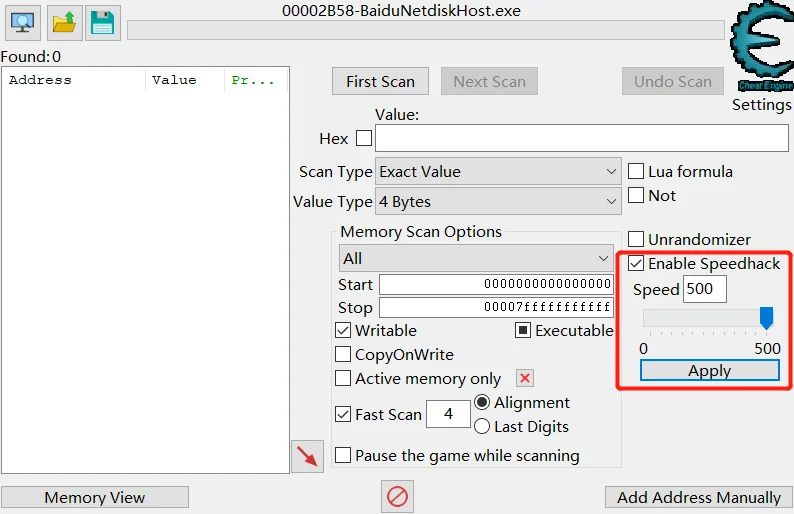Select the Last Digits radio button
The image size is (794, 514).
pyautogui.click(x=482, y=426)
